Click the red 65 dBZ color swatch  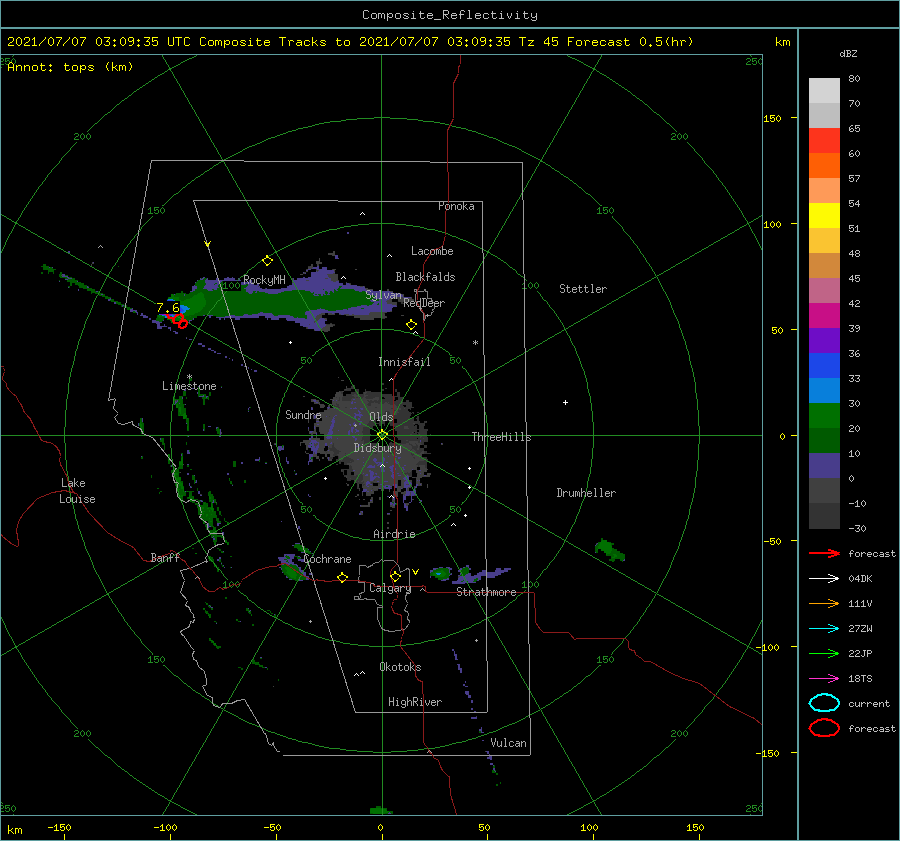pyautogui.click(x=824, y=140)
